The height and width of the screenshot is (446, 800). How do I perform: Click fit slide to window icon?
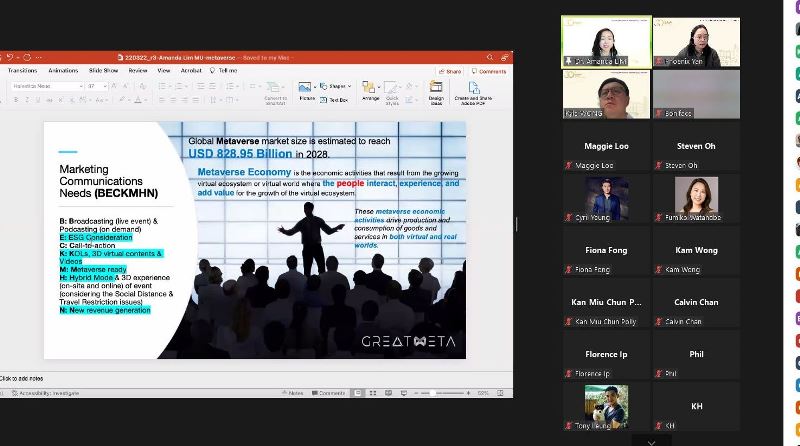pos(501,393)
